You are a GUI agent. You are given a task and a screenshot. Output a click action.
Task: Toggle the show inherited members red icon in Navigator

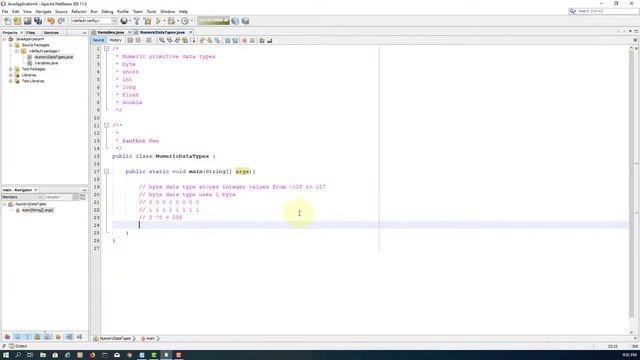tap(7, 337)
